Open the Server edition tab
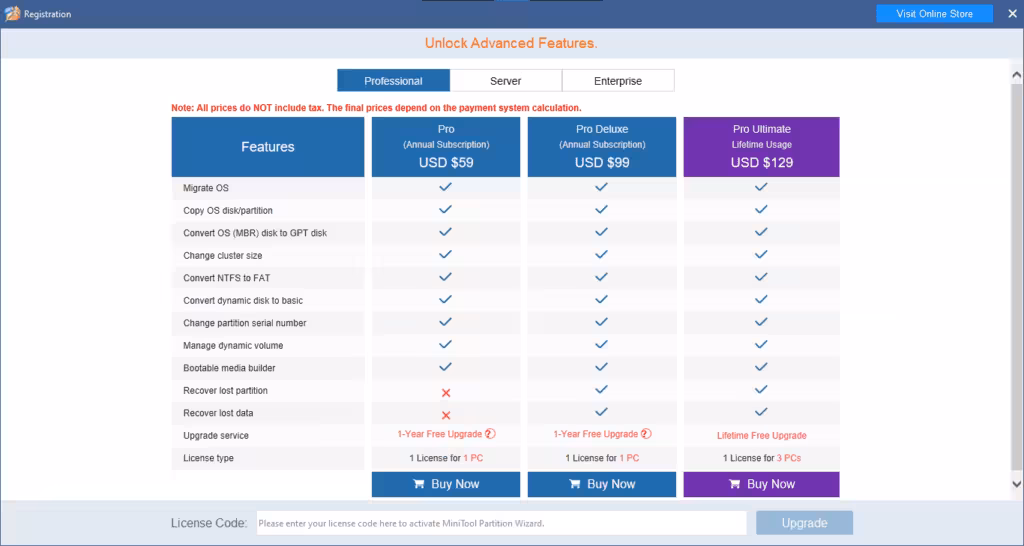 (505, 81)
